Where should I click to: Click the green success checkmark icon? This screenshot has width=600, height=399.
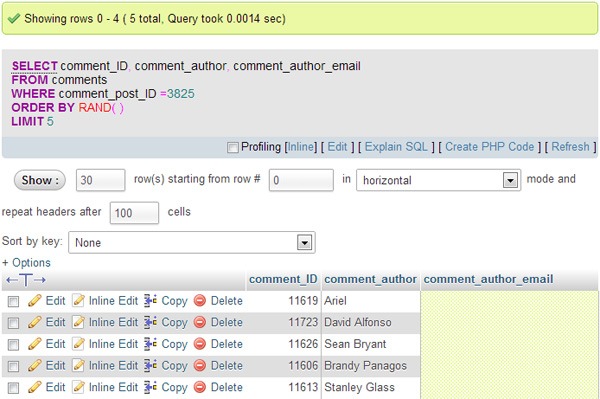14,18
